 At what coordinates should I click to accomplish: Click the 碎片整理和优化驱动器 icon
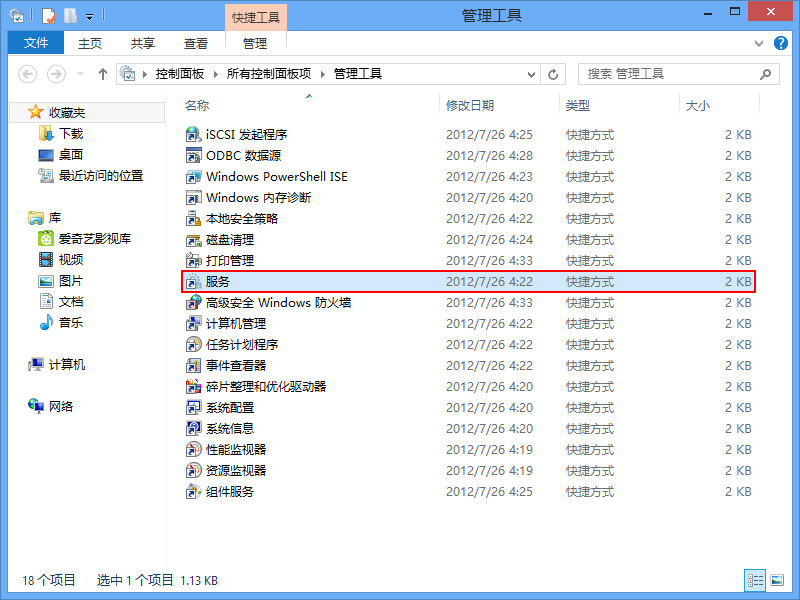click(193, 387)
